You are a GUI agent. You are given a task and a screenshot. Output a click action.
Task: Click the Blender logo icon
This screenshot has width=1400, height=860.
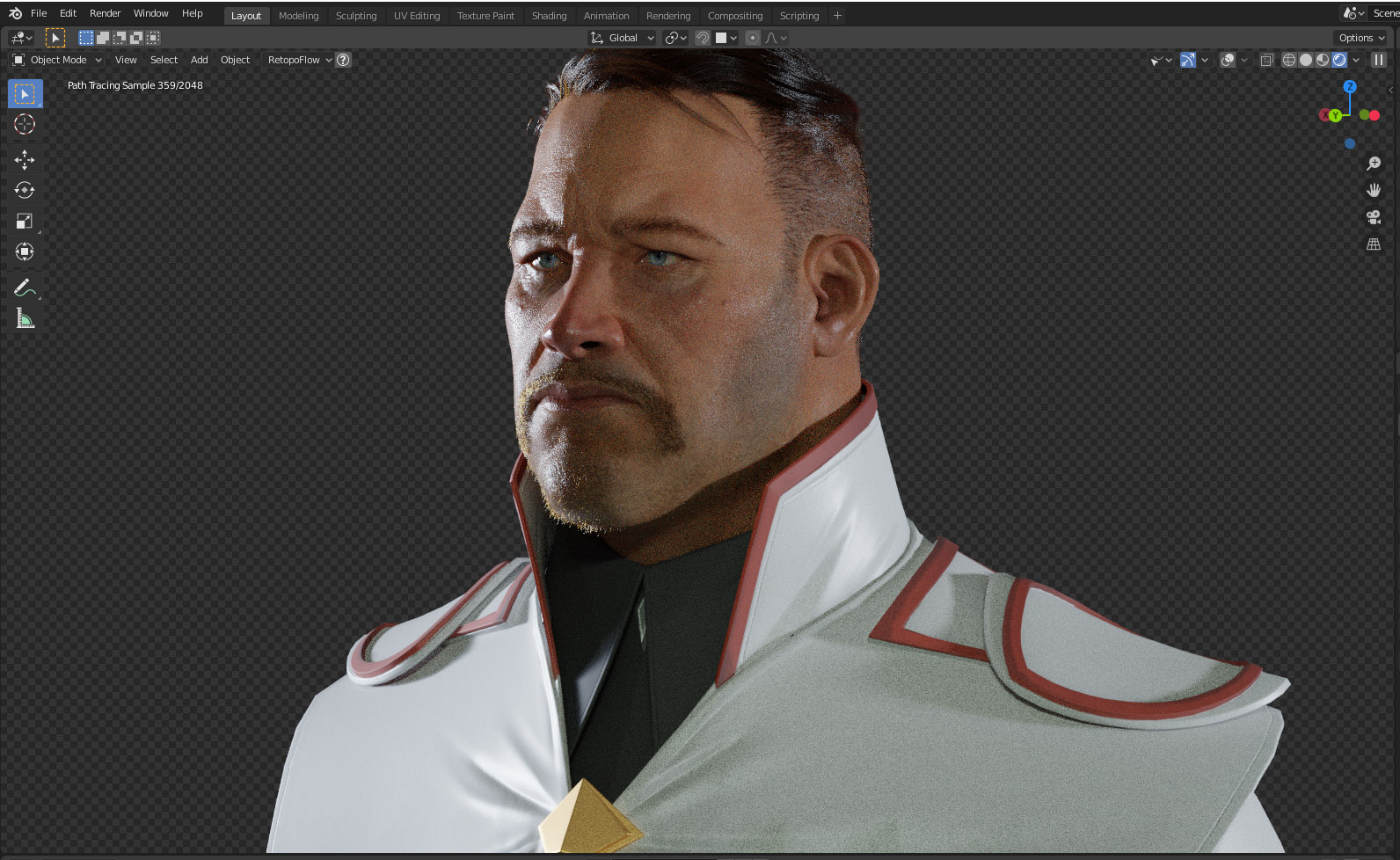coord(15,13)
